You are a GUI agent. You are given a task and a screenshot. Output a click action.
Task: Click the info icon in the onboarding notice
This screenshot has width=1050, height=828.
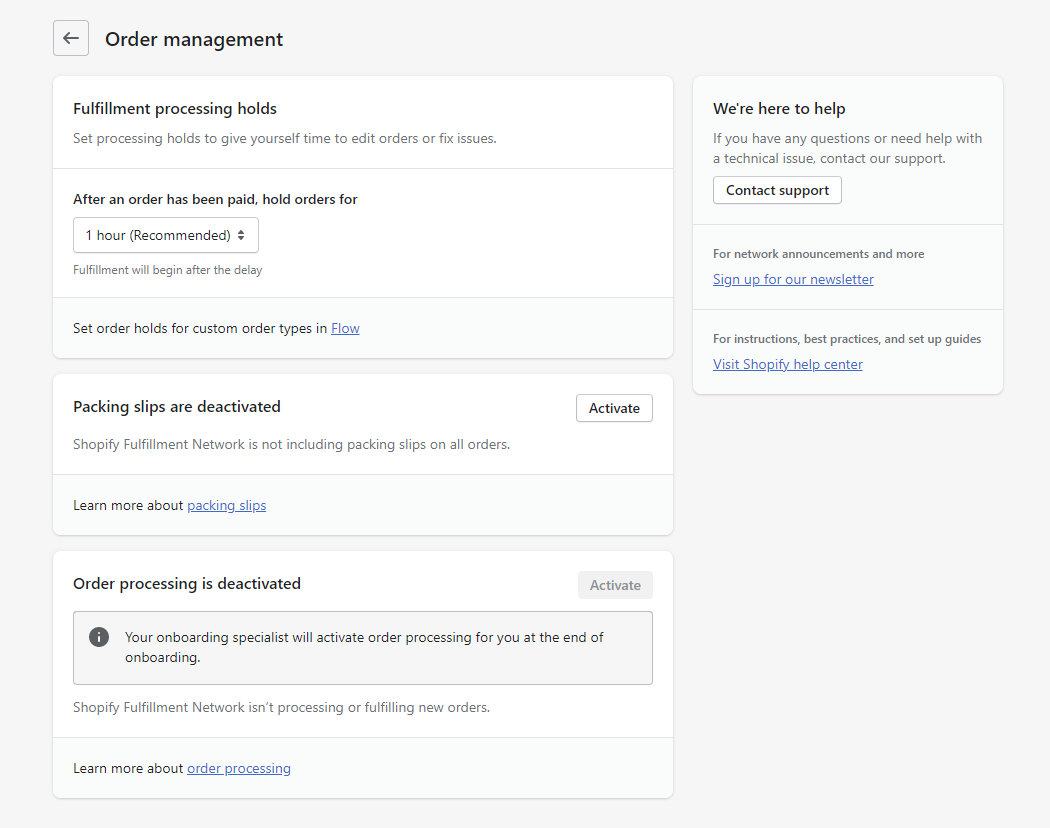(99, 637)
